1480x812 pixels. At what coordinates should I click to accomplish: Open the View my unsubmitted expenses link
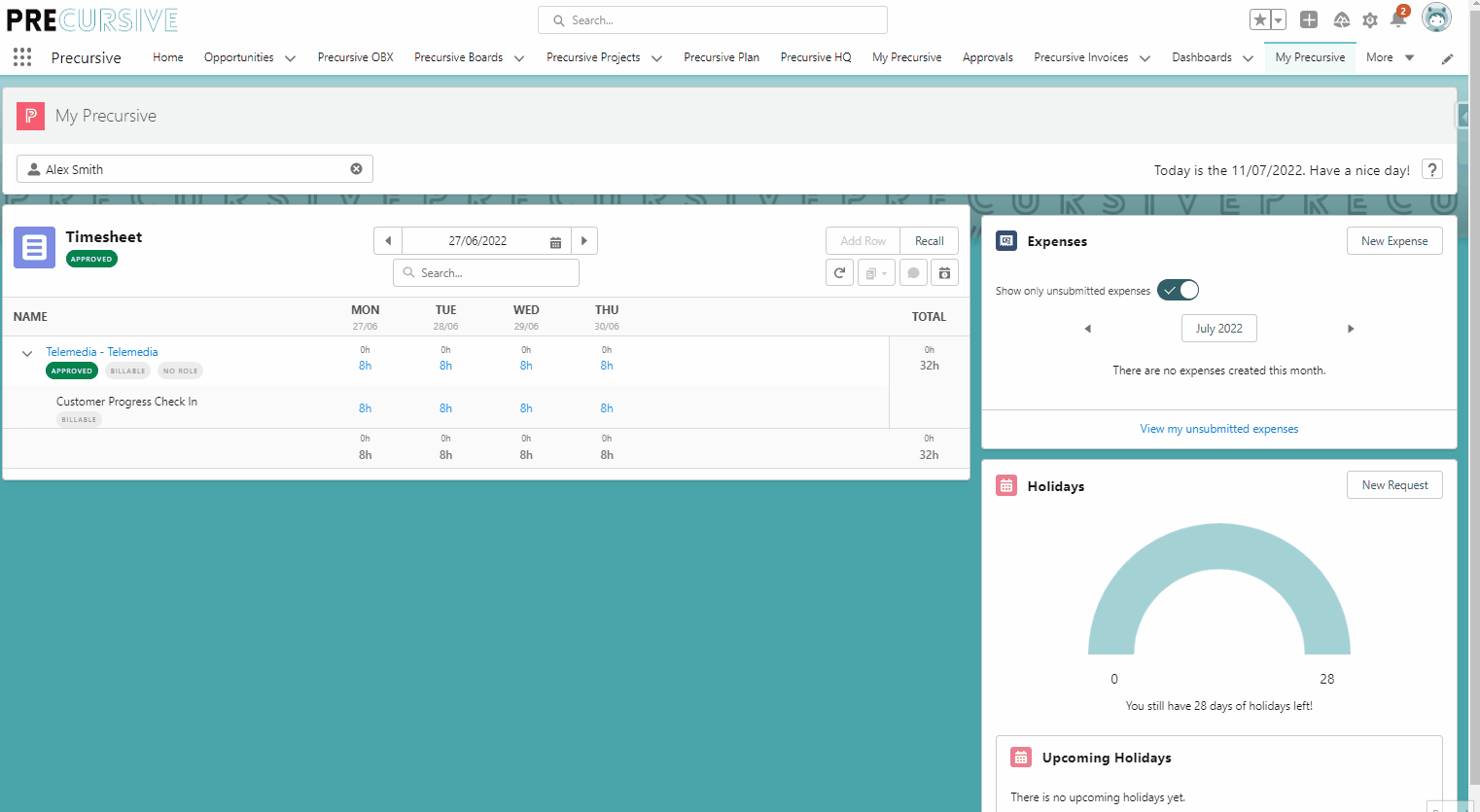click(x=1218, y=429)
